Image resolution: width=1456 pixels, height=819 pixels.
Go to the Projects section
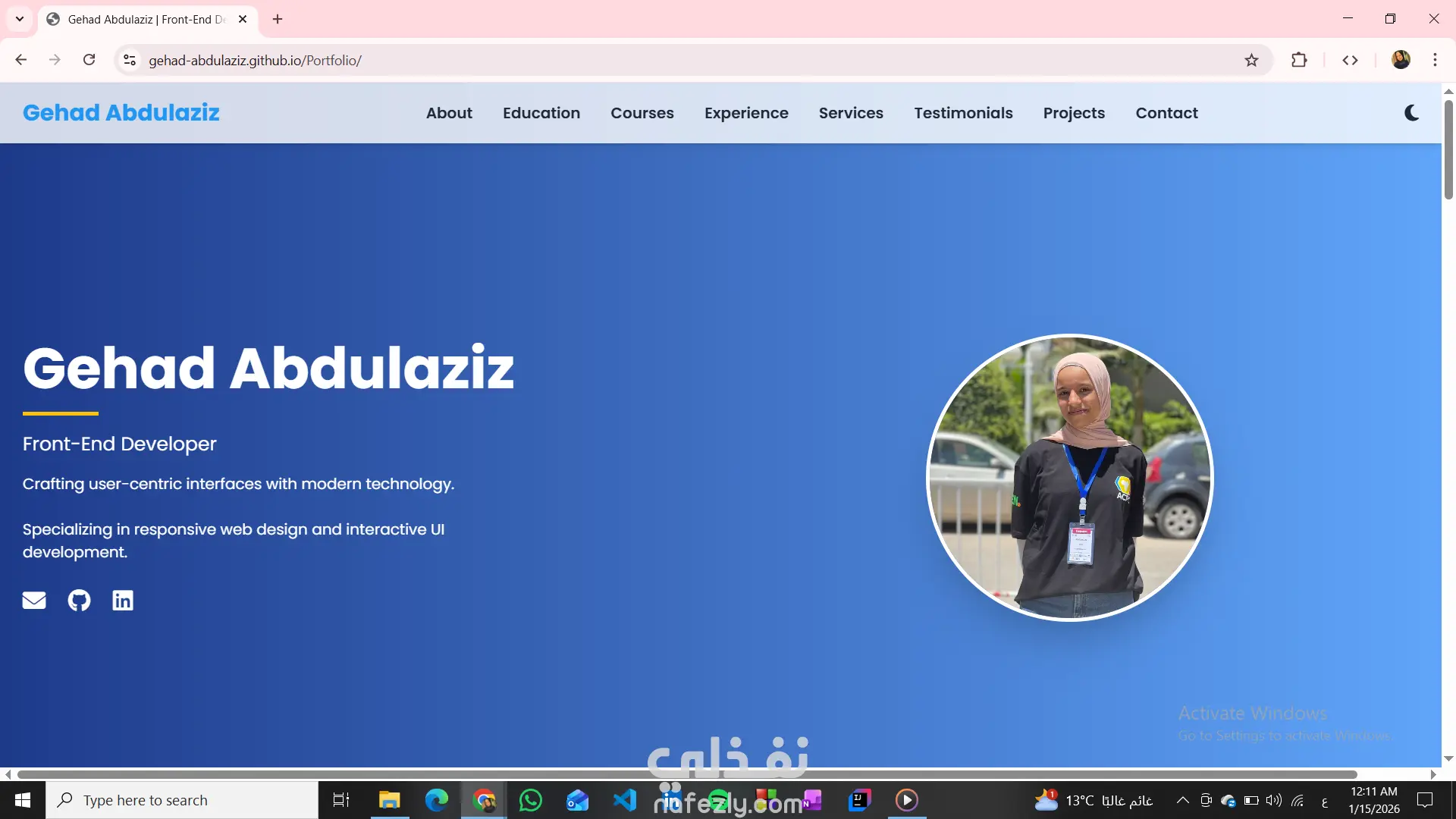(1074, 113)
